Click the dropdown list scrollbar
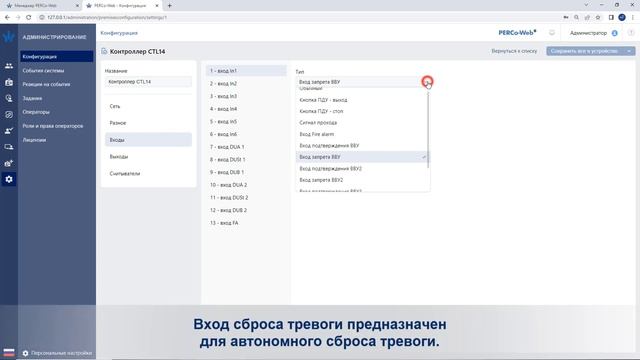The width and height of the screenshot is (640, 360). click(428, 130)
